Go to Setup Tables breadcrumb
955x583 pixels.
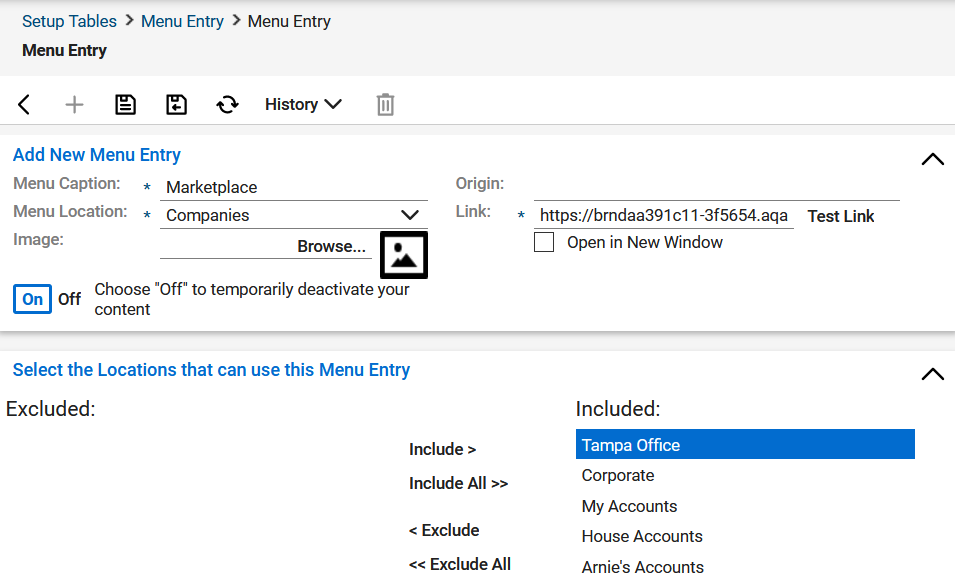coord(69,21)
